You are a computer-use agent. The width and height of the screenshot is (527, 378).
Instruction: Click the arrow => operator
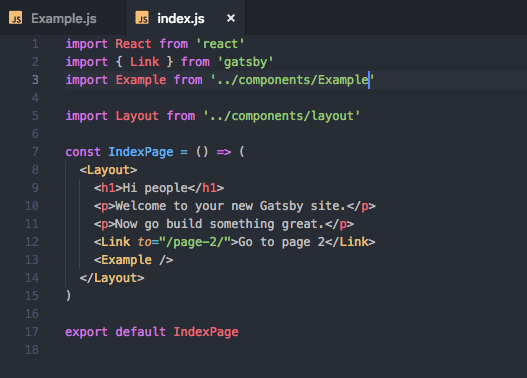pyautogui.click(x=224, y=152)
